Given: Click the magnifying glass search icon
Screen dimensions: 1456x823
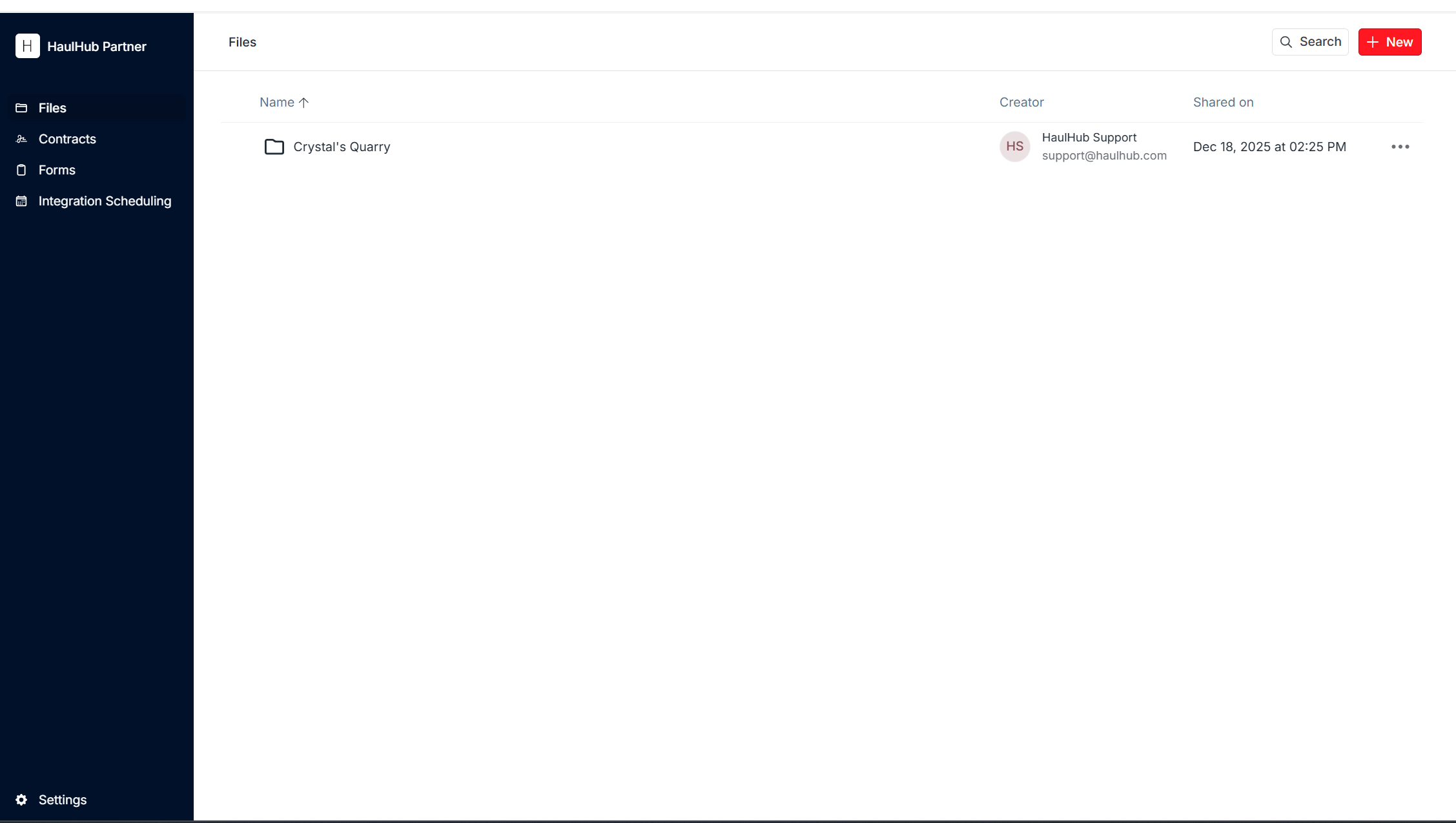Looking at the screenshot, I should 1286,42.
